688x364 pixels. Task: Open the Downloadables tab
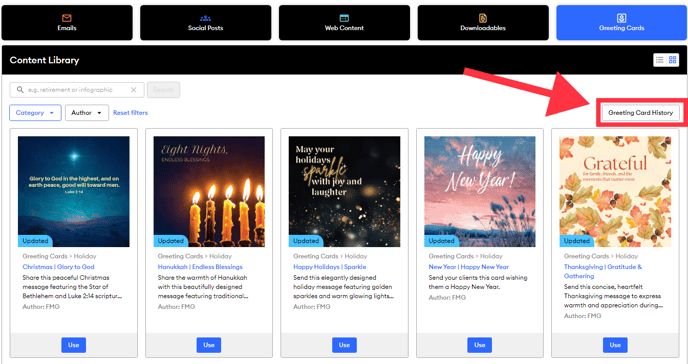483,23
